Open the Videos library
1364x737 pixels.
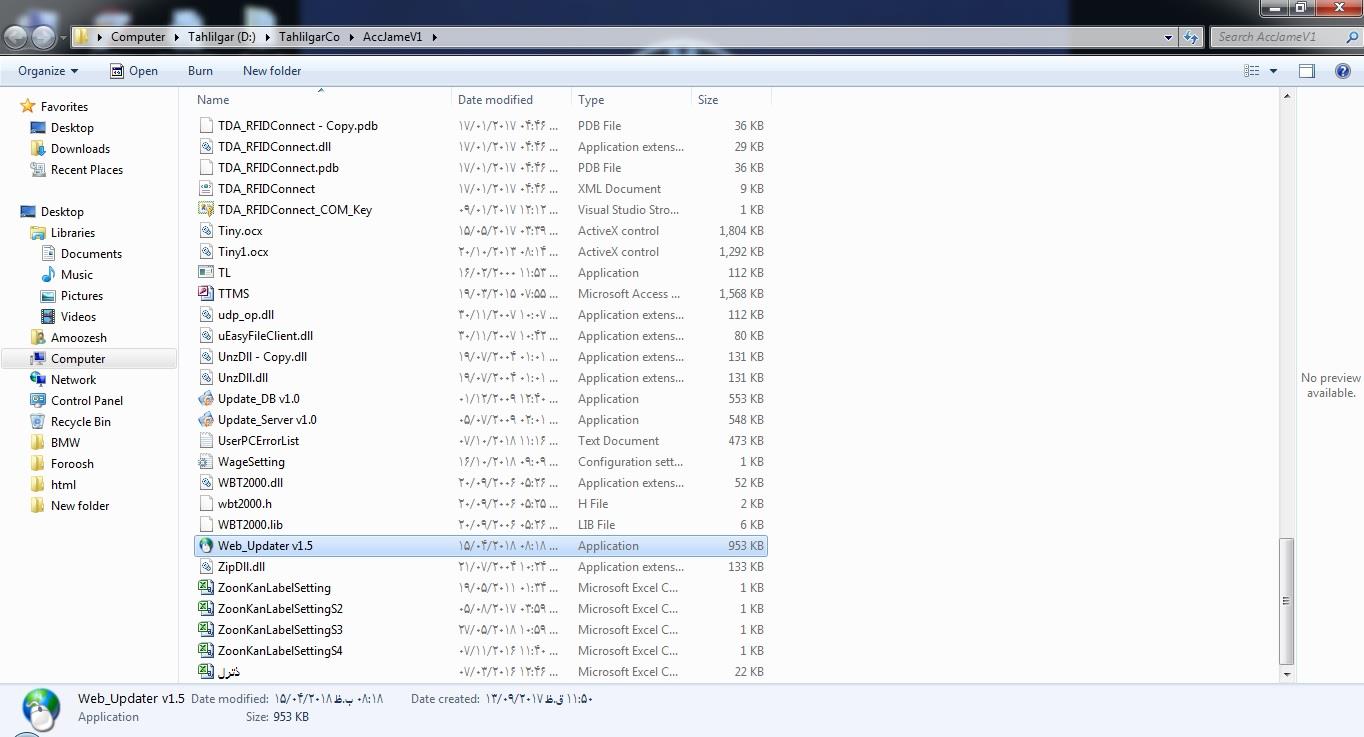(78, 317)
